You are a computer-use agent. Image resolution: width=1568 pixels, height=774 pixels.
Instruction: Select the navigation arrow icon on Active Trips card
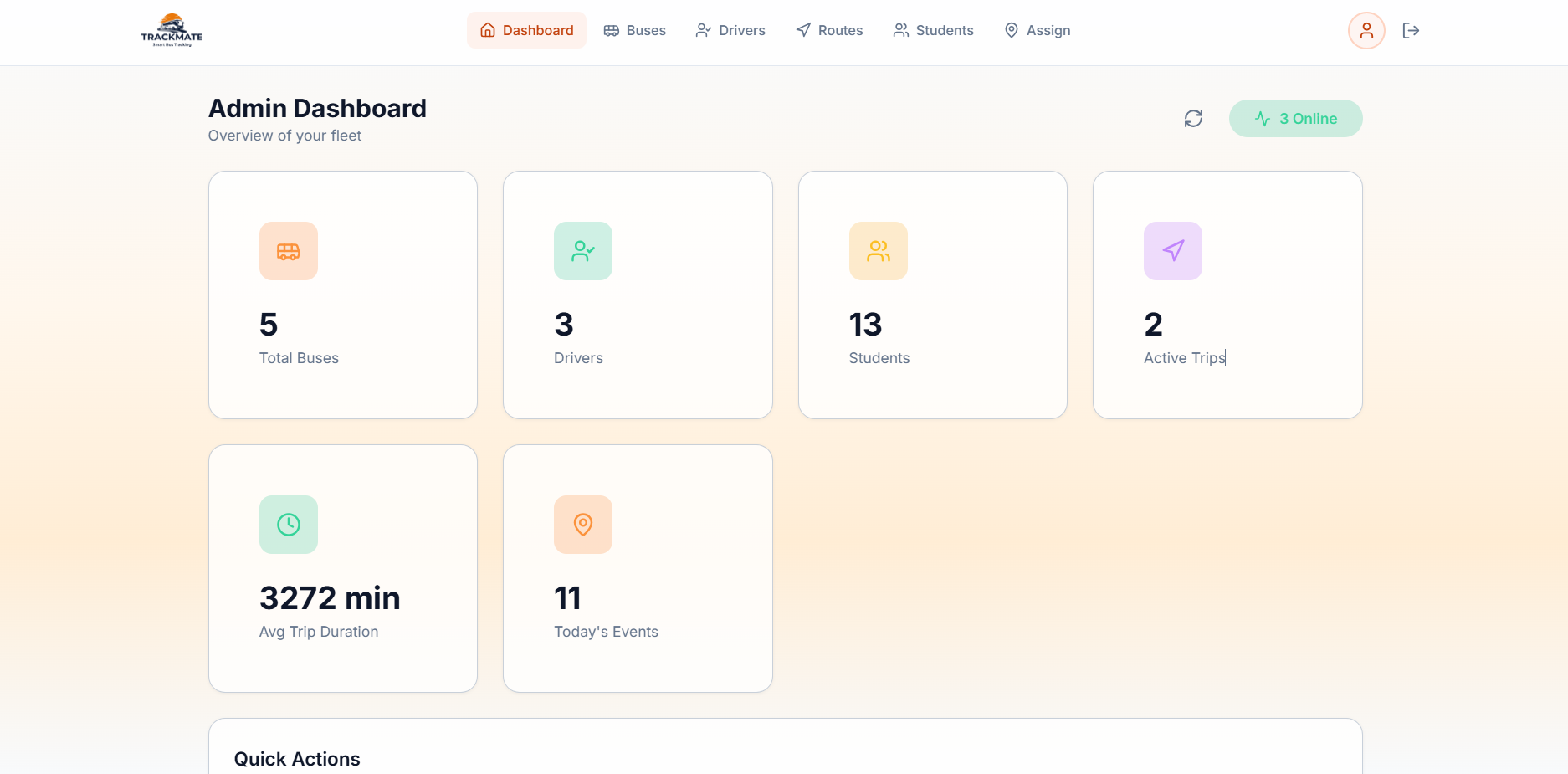(1172, 250)
